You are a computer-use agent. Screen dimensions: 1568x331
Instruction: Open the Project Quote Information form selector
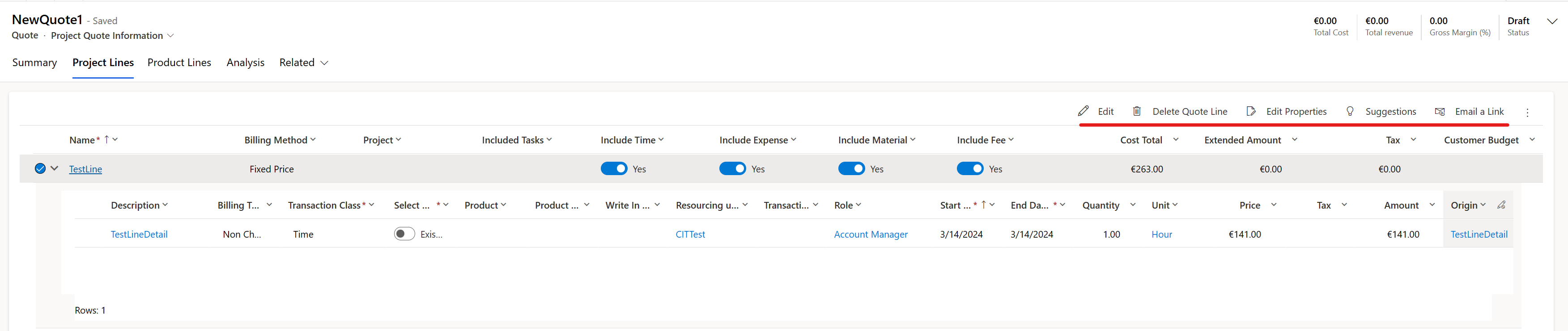tap(171, 36)
